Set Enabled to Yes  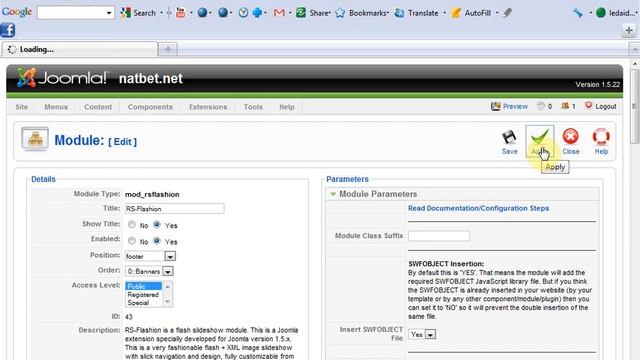pyautogui.click(x=156, y=241)
